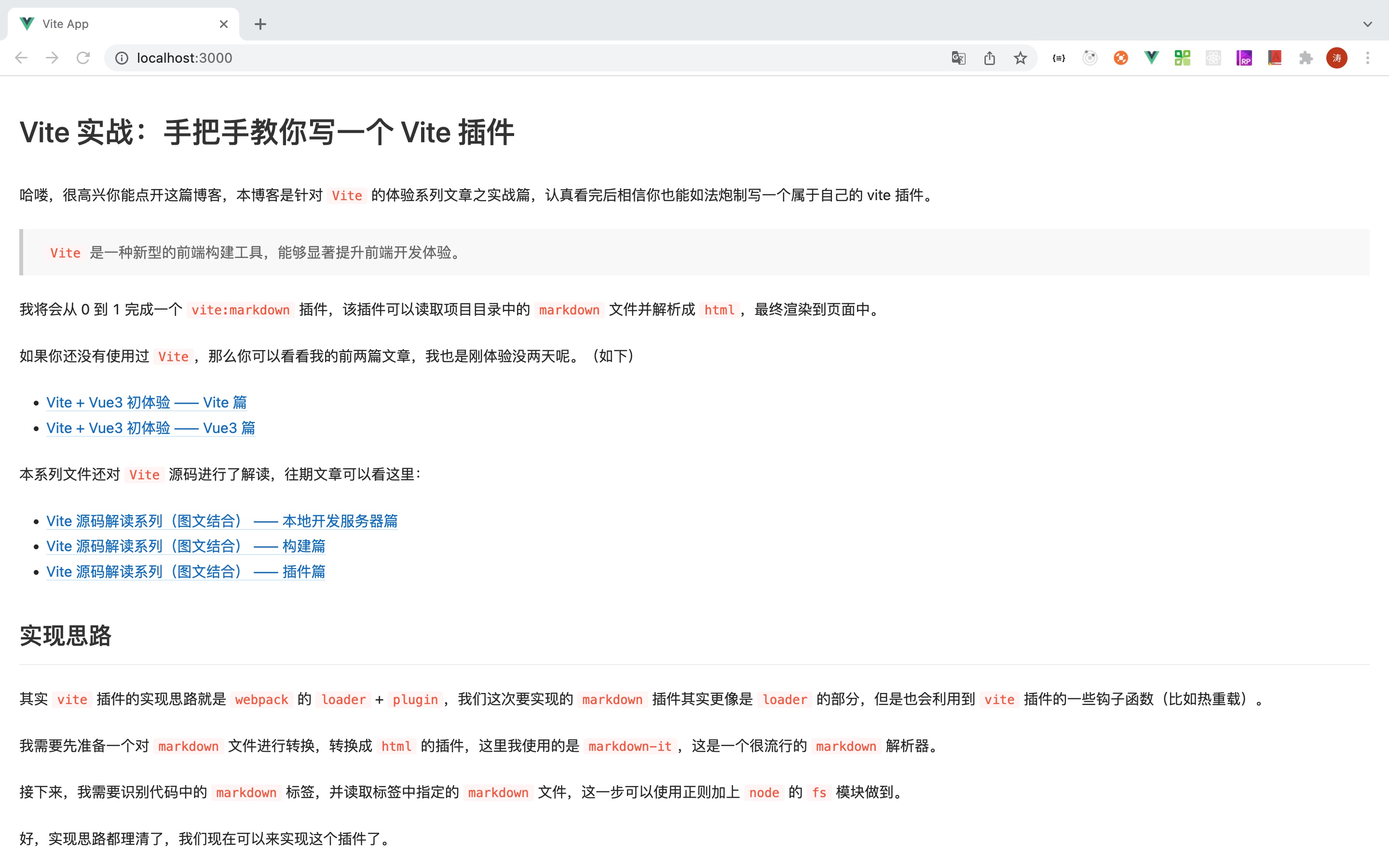Open link ending in 插件篇
1389x868 pixels.
186,571
